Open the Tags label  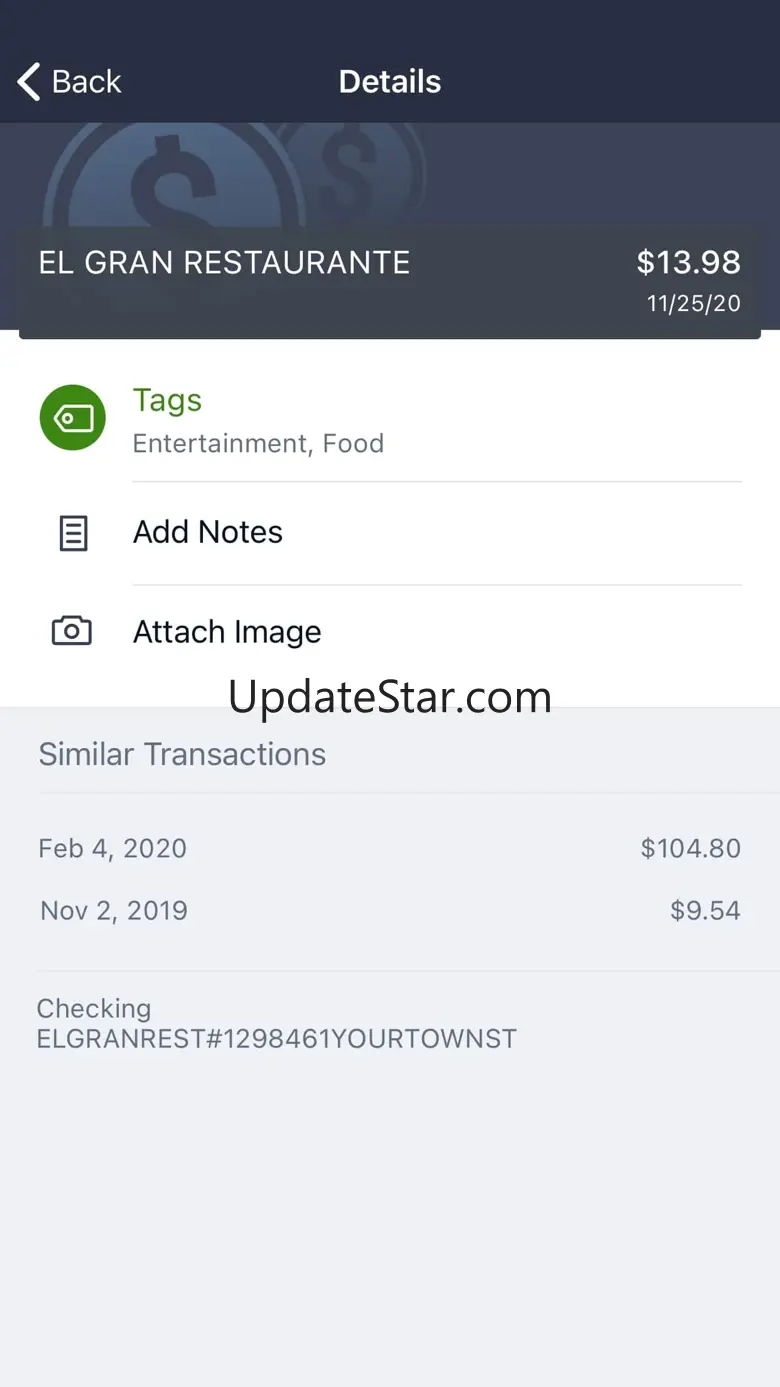tap(167, 400)
